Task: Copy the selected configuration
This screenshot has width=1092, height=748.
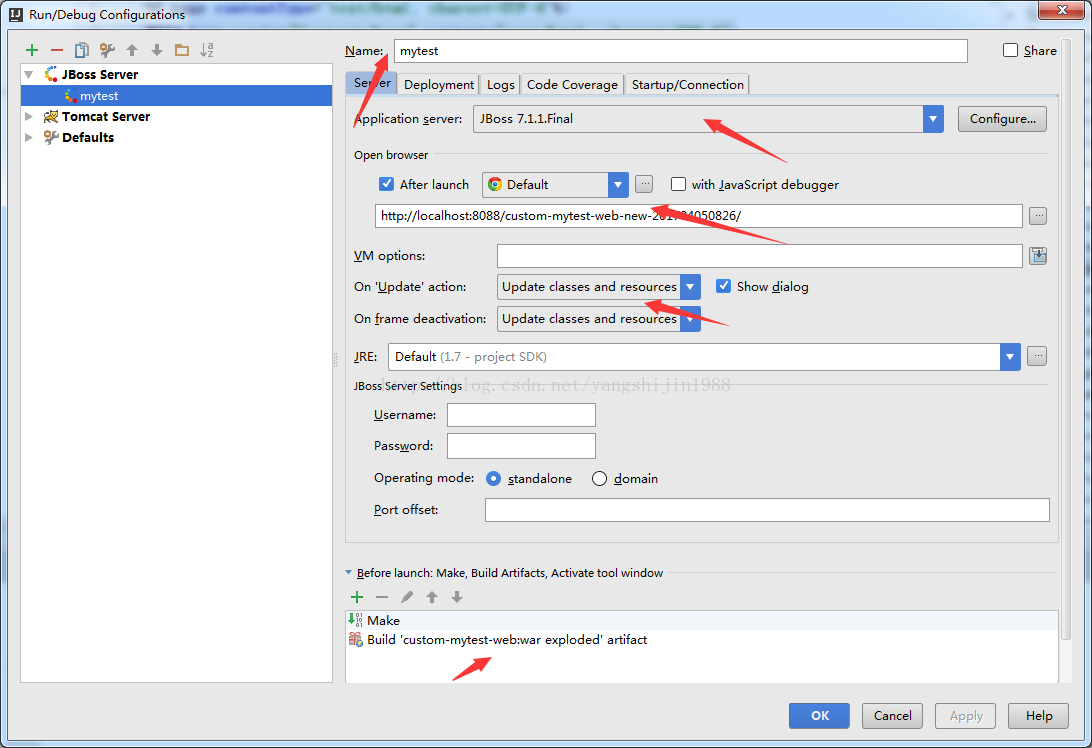Action: click(81, 50)
